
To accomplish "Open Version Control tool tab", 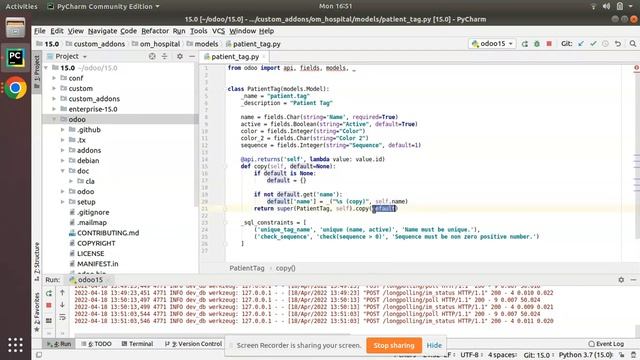I will click(193, 344).
